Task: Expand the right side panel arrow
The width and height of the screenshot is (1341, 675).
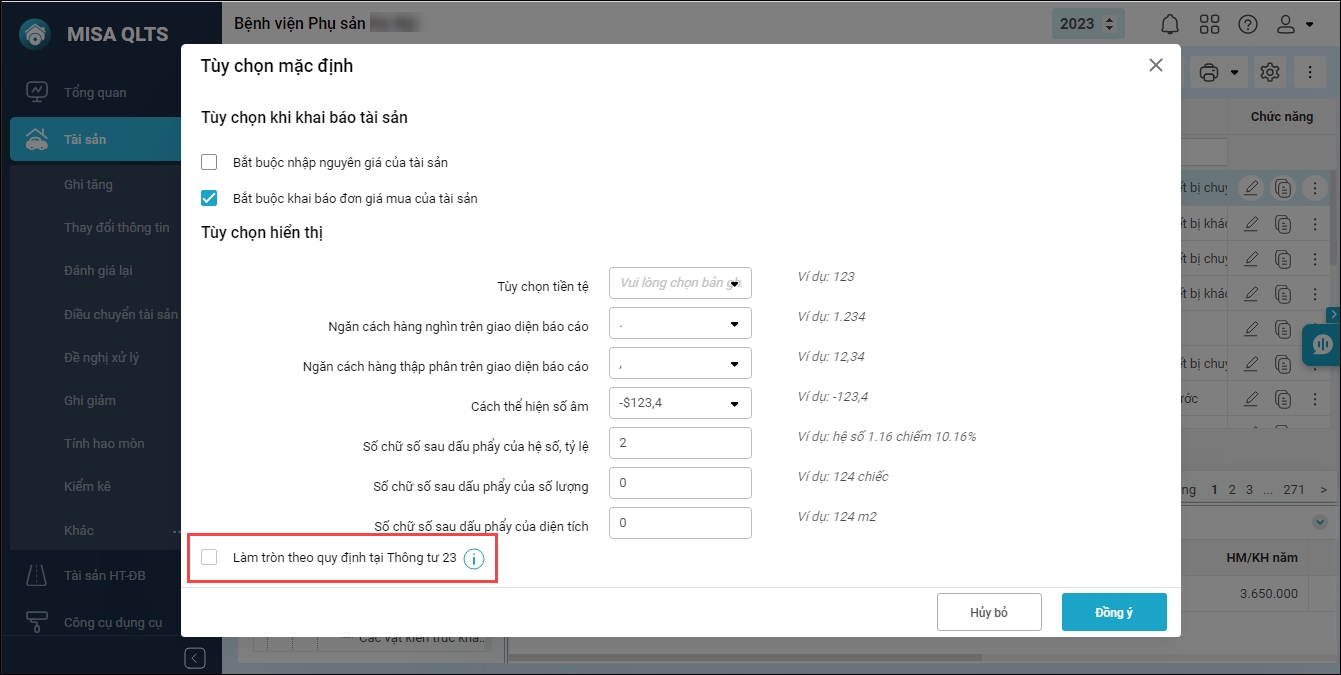Action: click(1333, 314)
